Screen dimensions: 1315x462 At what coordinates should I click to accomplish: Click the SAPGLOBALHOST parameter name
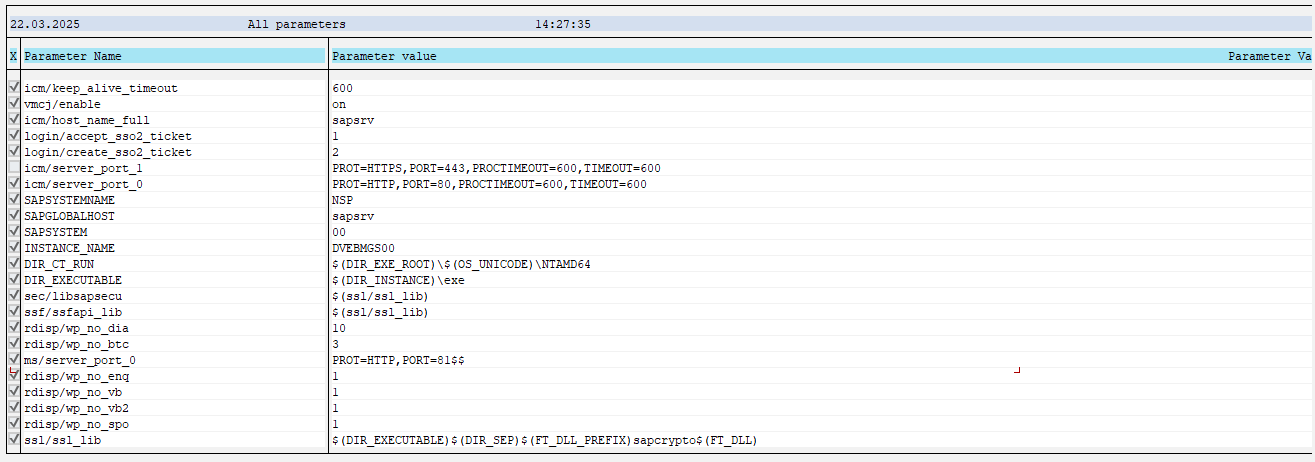tap(70, 216)
